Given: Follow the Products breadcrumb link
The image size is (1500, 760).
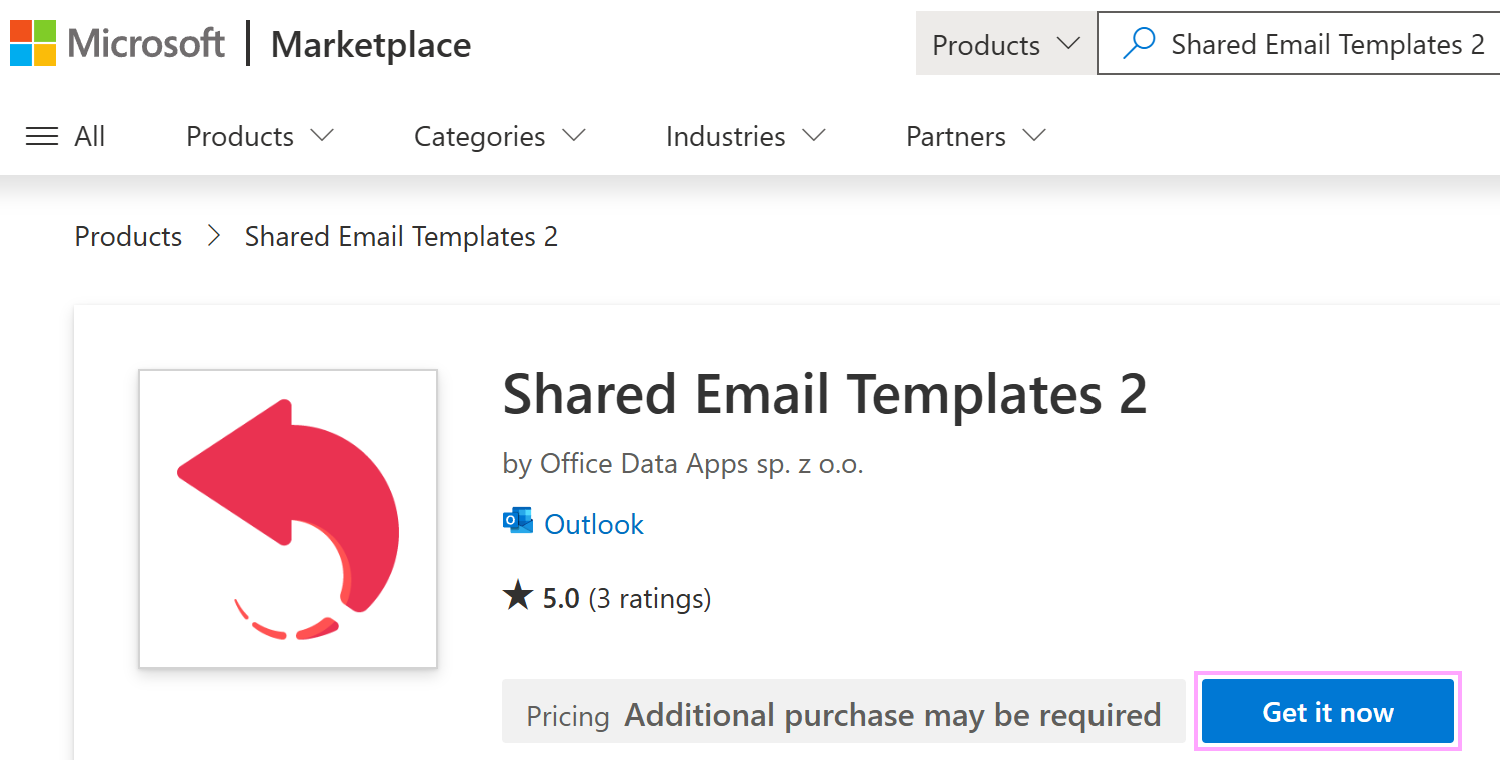Looking at the screenshot, I should coord(127,236).
